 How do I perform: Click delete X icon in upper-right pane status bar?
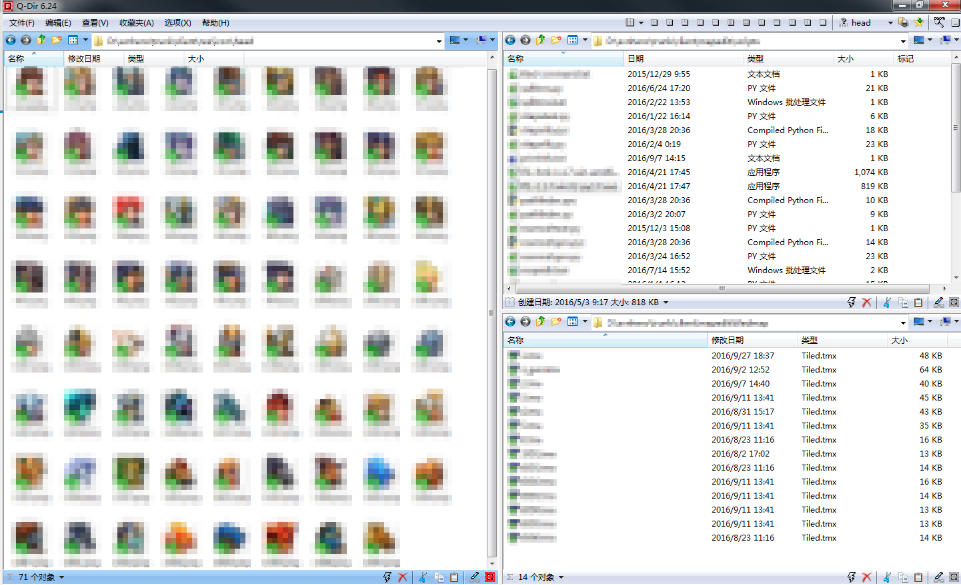(867, 302)
